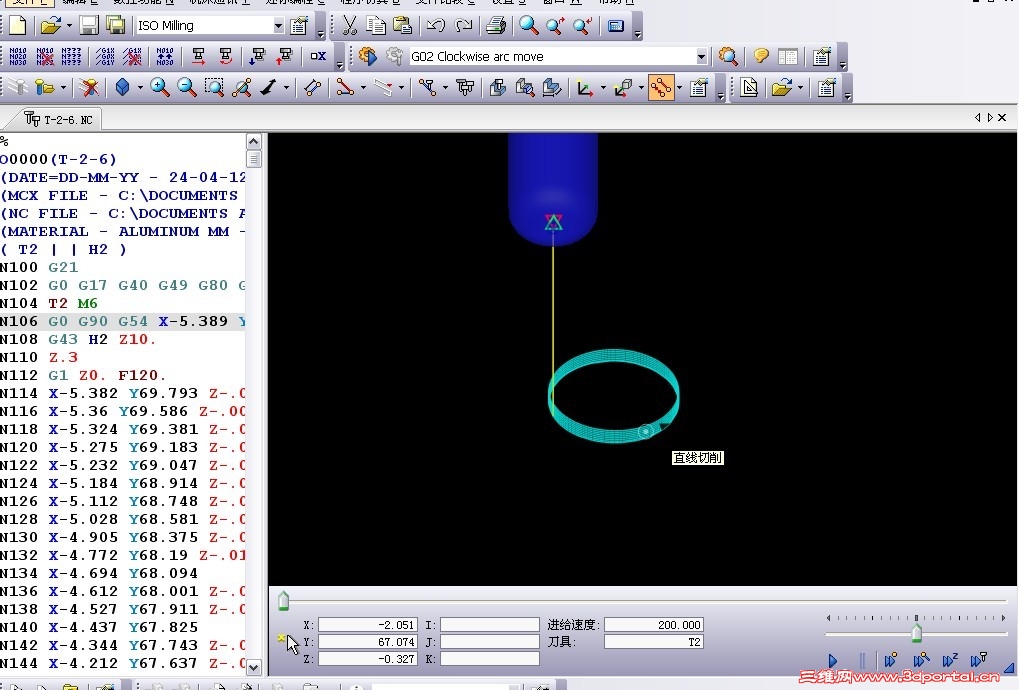Expand the arrow beside the highlighted points icon

[x=679, y=88]
